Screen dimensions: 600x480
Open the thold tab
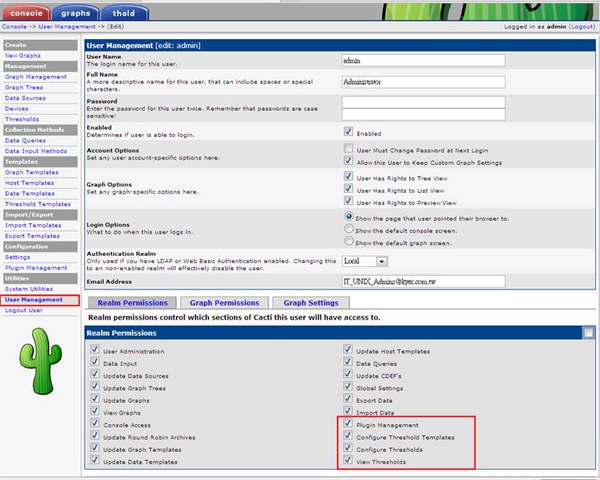(x=124, y=13)
